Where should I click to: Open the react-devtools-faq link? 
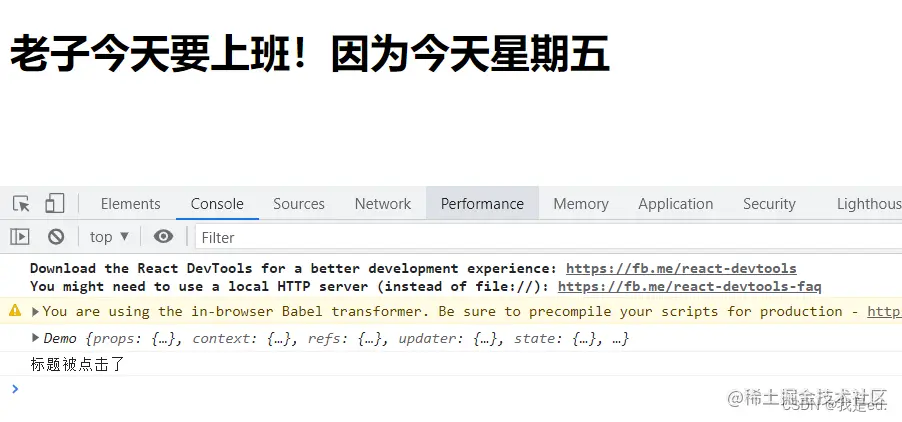tap(689, 286)
